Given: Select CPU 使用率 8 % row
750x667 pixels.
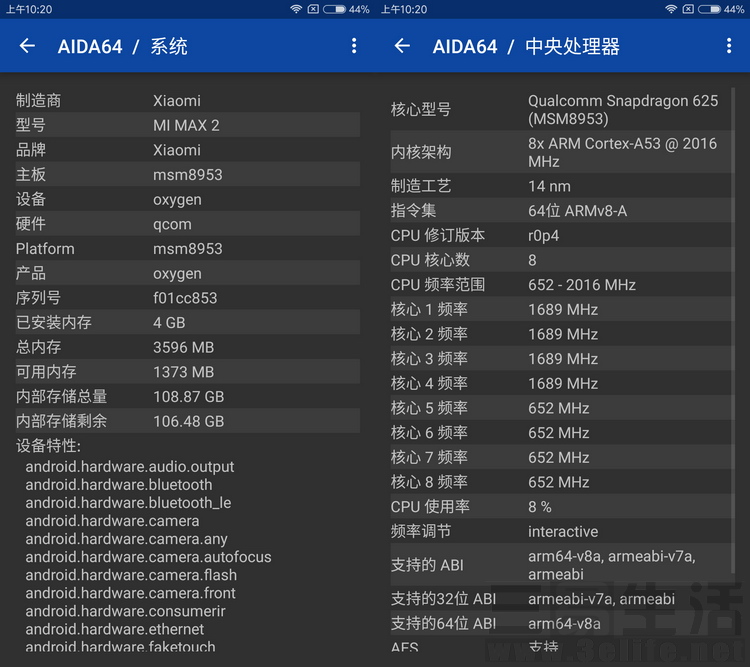Looking at the screenshot, I should 561,506.
